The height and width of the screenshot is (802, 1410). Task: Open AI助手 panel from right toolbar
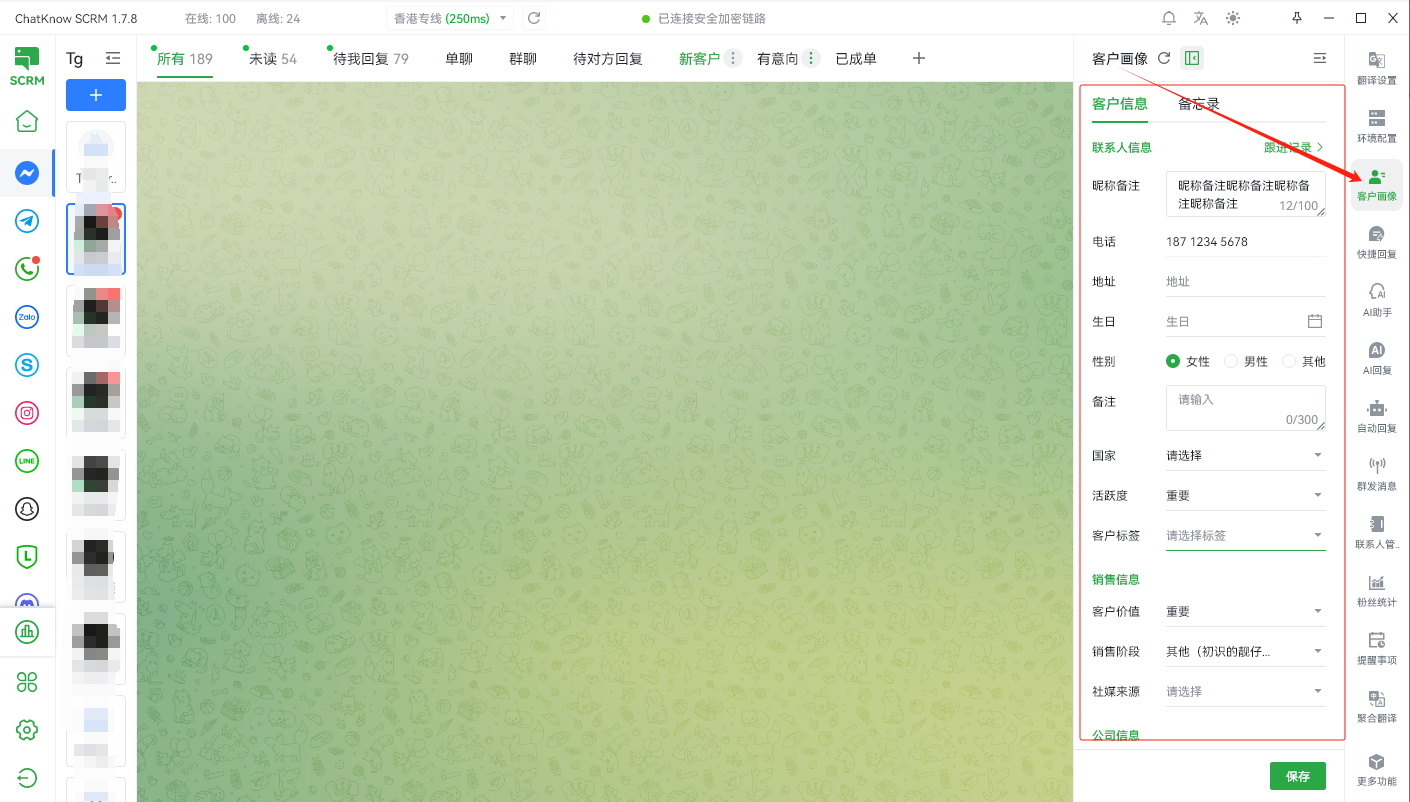point(1377,299)
